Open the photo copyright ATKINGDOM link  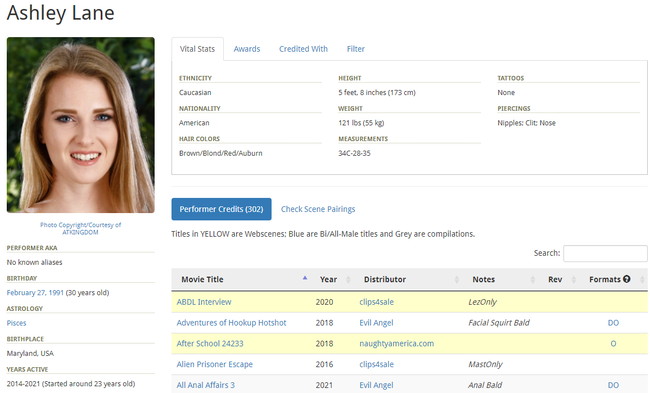coord(80,228)
